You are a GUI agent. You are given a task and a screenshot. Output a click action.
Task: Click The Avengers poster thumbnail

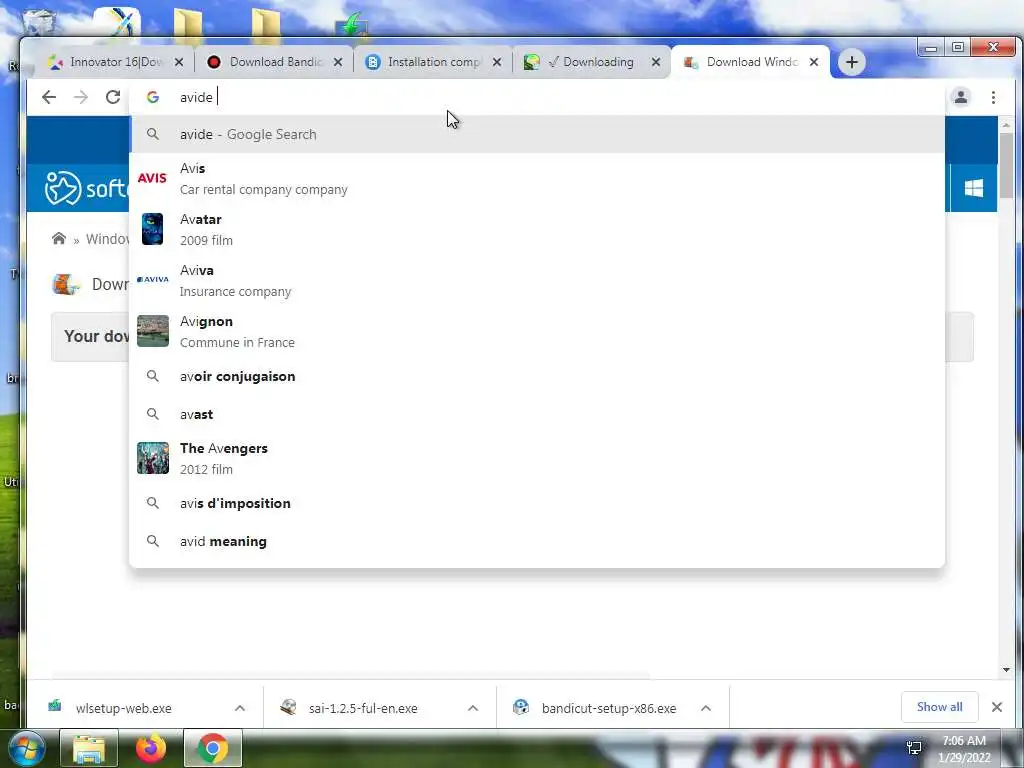point(152,458)
